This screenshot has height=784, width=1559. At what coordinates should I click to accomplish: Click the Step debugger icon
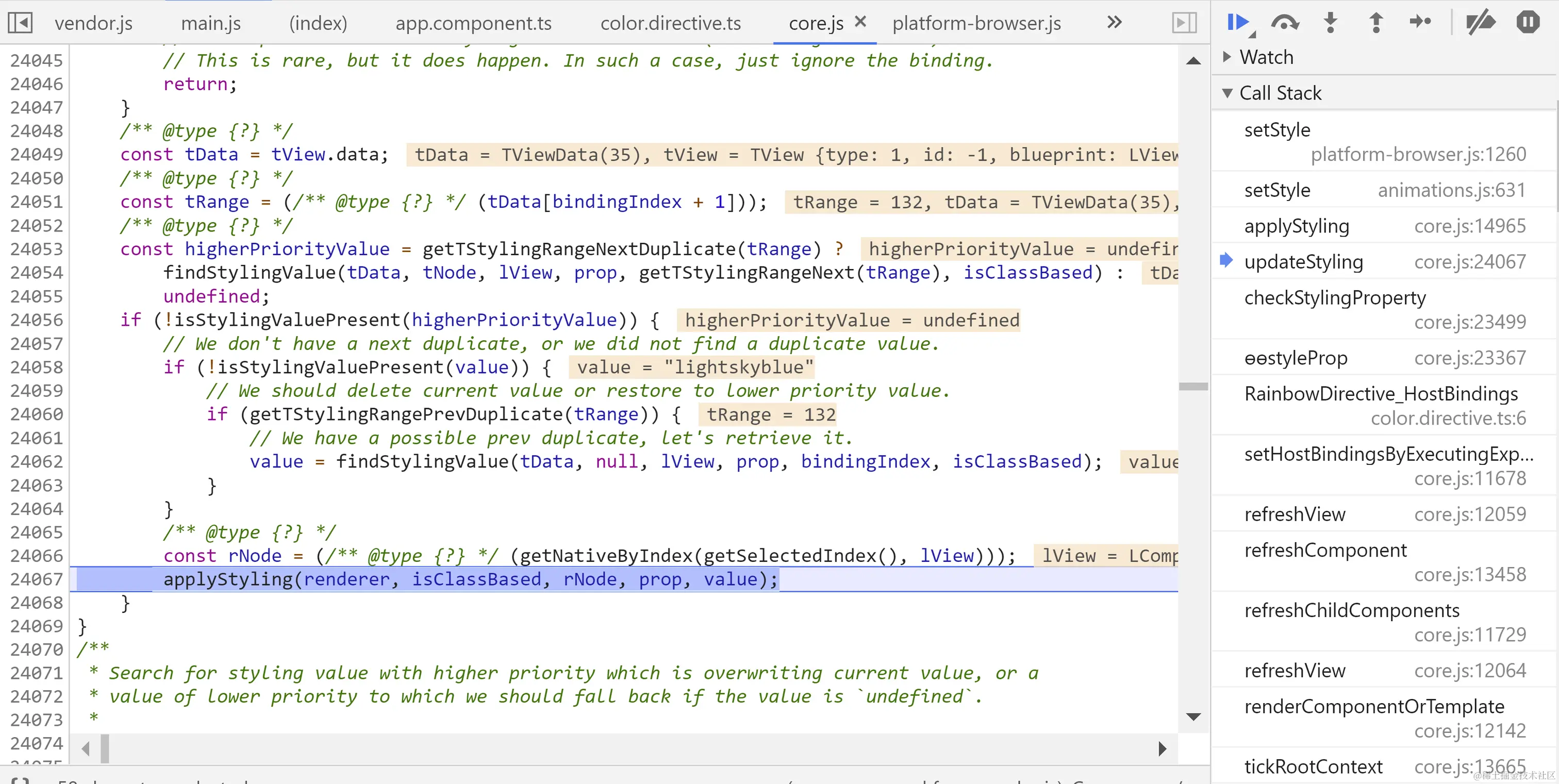click(1420, 22)
